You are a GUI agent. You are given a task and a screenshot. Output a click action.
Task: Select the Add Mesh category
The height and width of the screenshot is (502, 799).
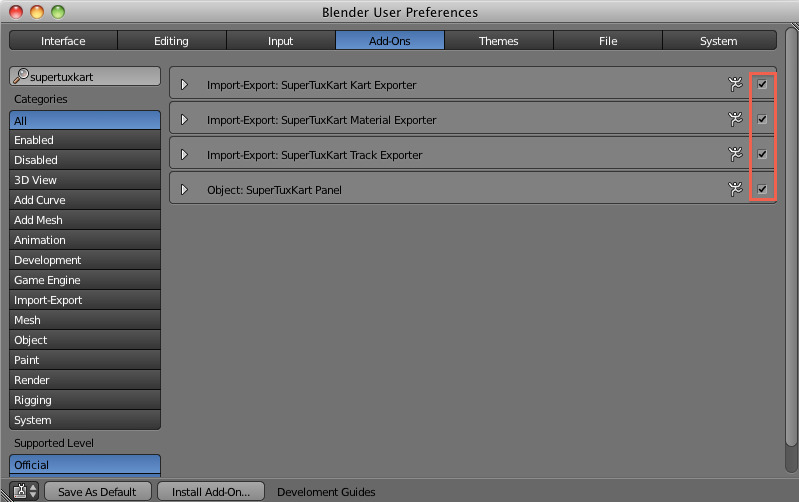(85, 220)
